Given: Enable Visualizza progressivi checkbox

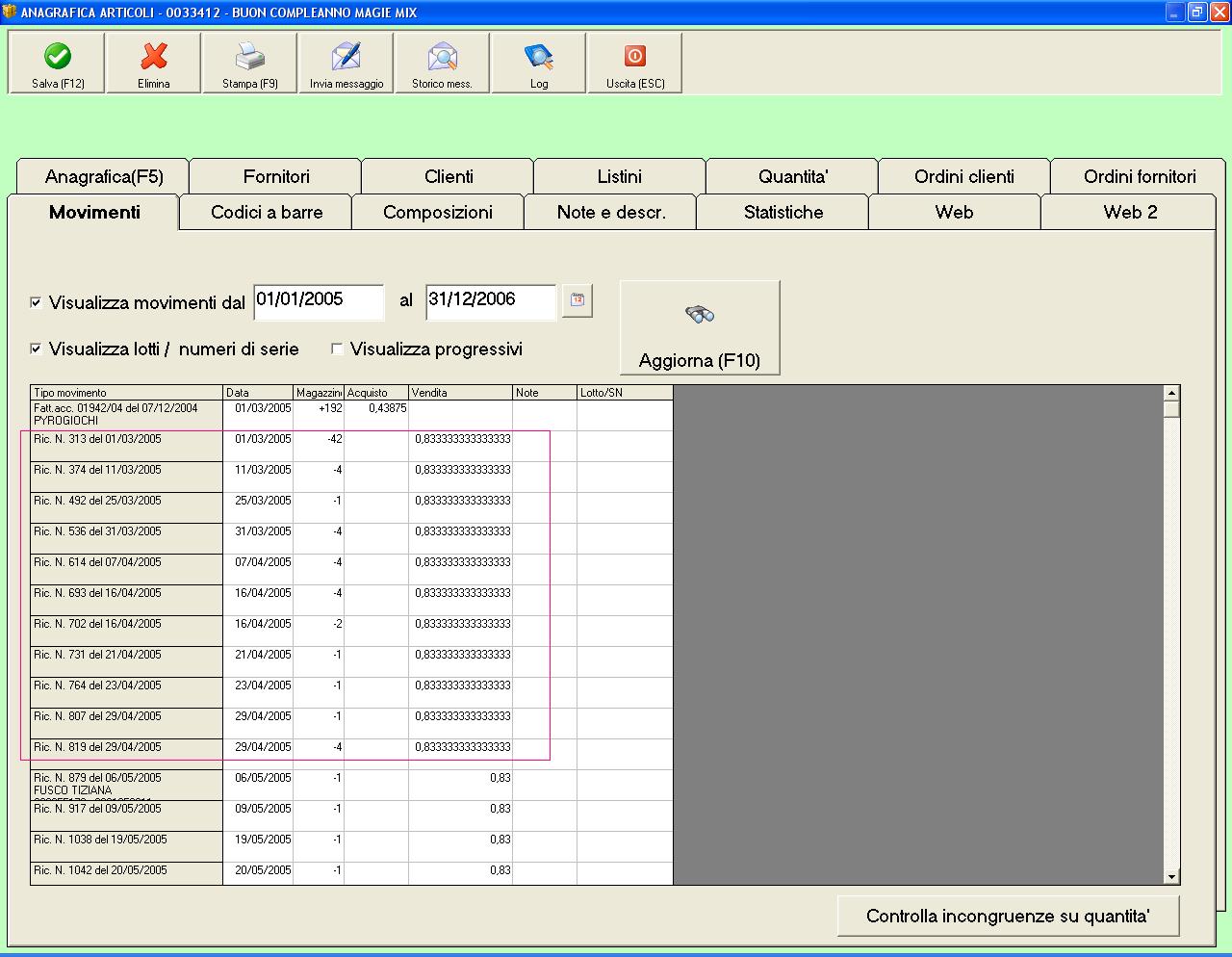Looking at the screenshot, I should pos(337,349).
